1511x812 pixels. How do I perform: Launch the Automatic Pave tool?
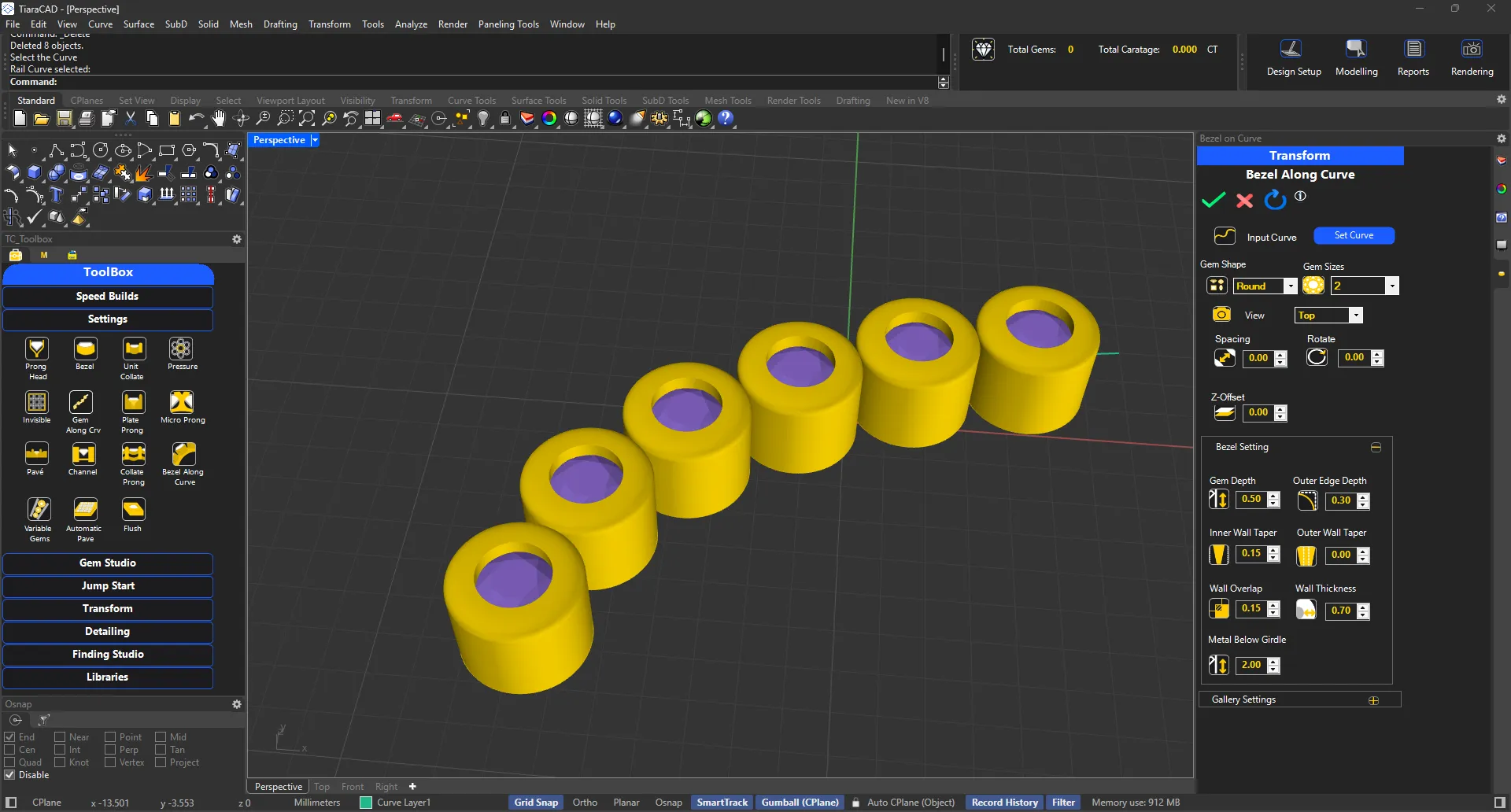[85, 510]
